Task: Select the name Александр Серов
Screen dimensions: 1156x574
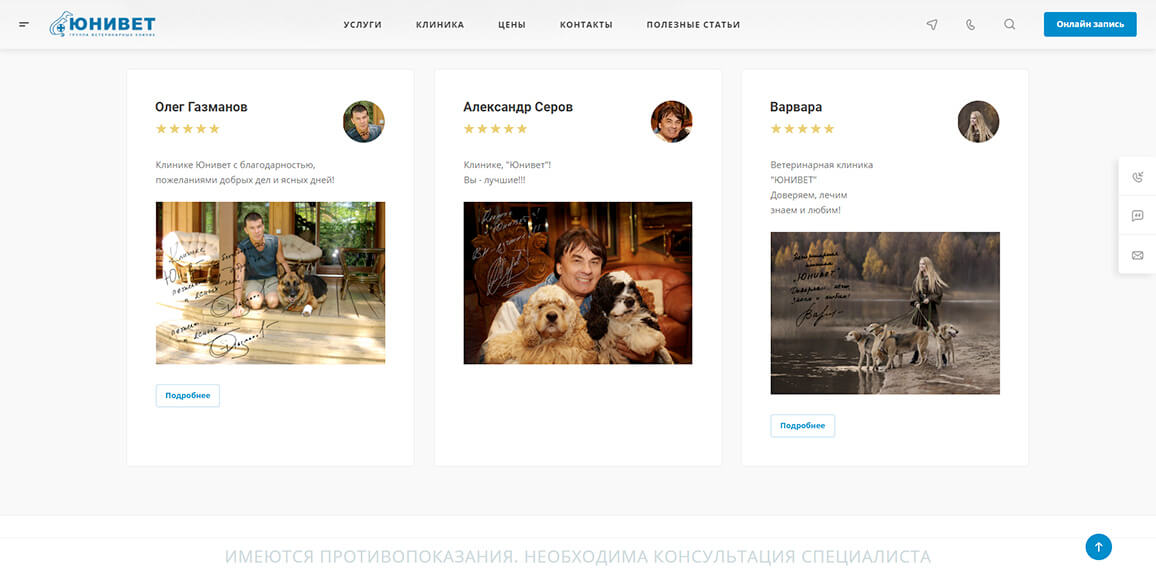Action: (518, 108)
